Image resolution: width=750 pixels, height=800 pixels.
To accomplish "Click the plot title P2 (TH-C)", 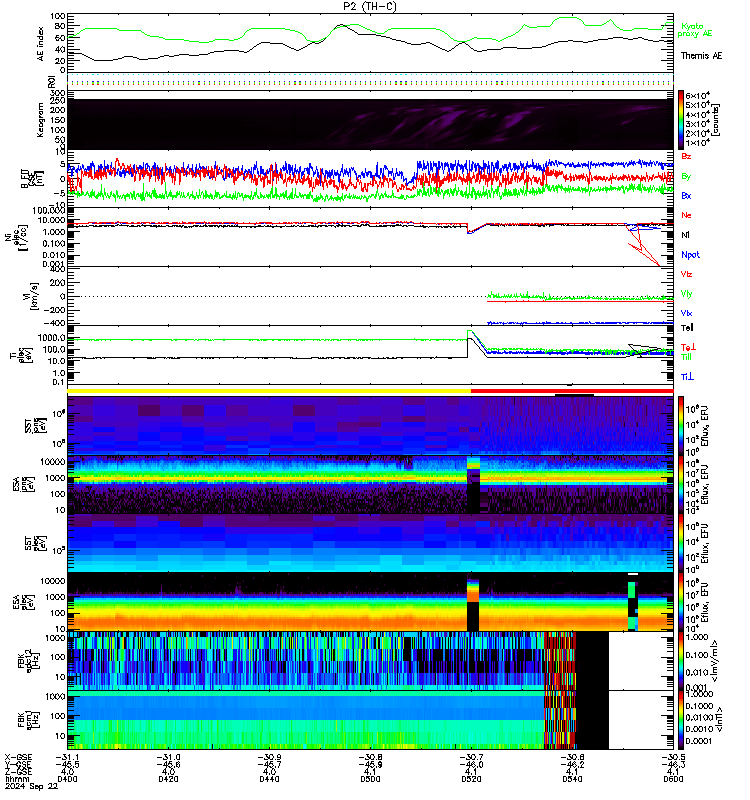I will pos(369,6).
